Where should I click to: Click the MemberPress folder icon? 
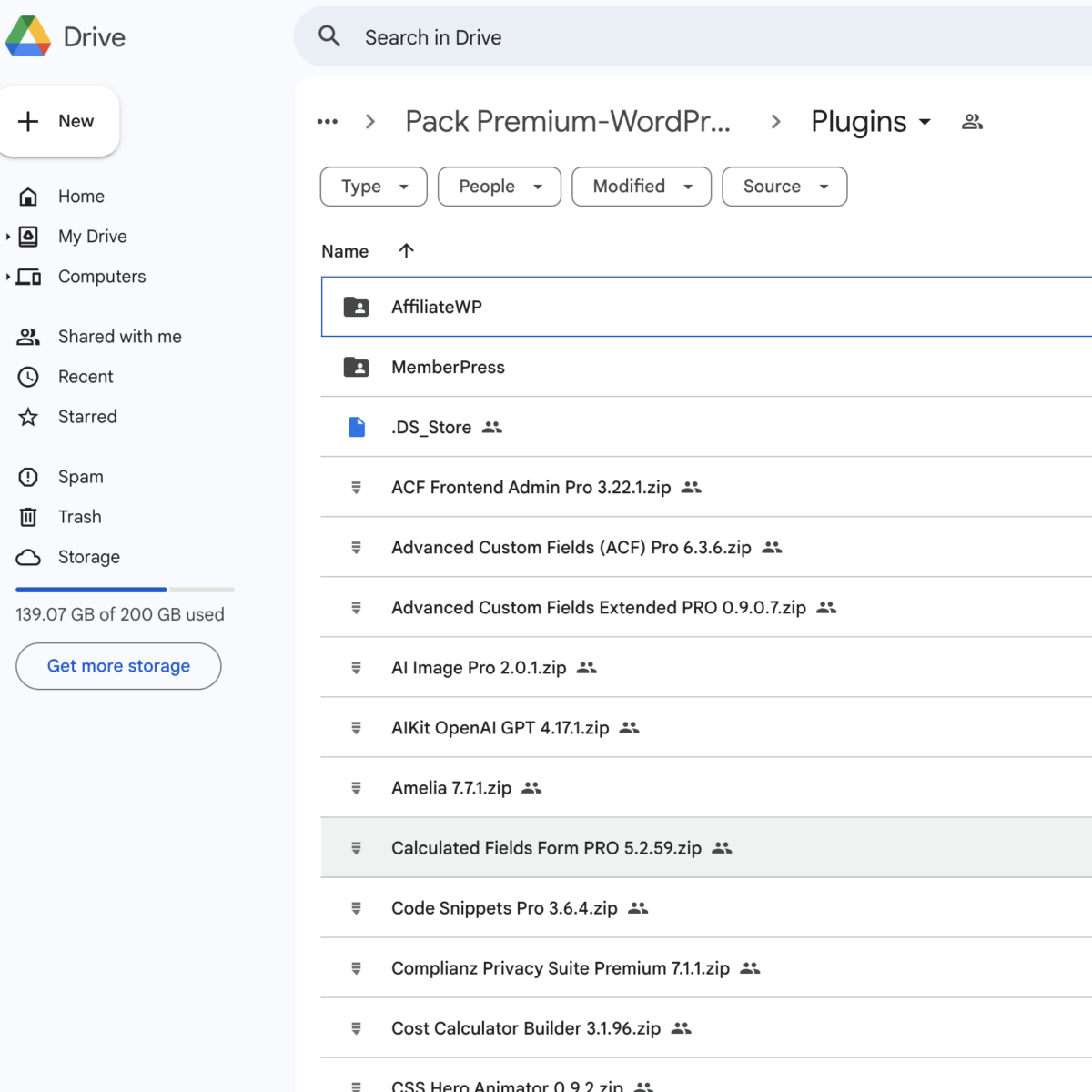(356, 367)
